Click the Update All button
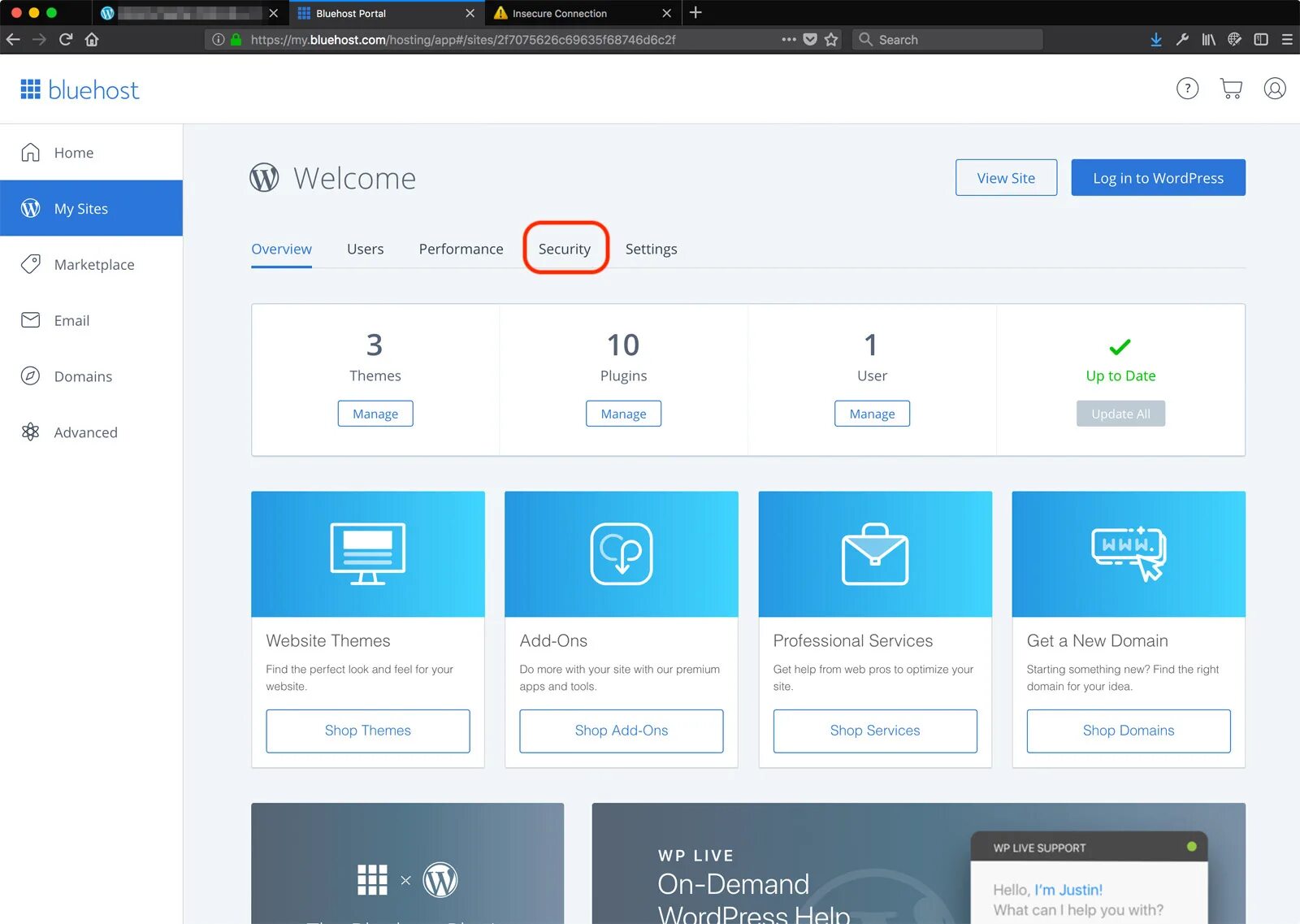 pos(1120,414)
